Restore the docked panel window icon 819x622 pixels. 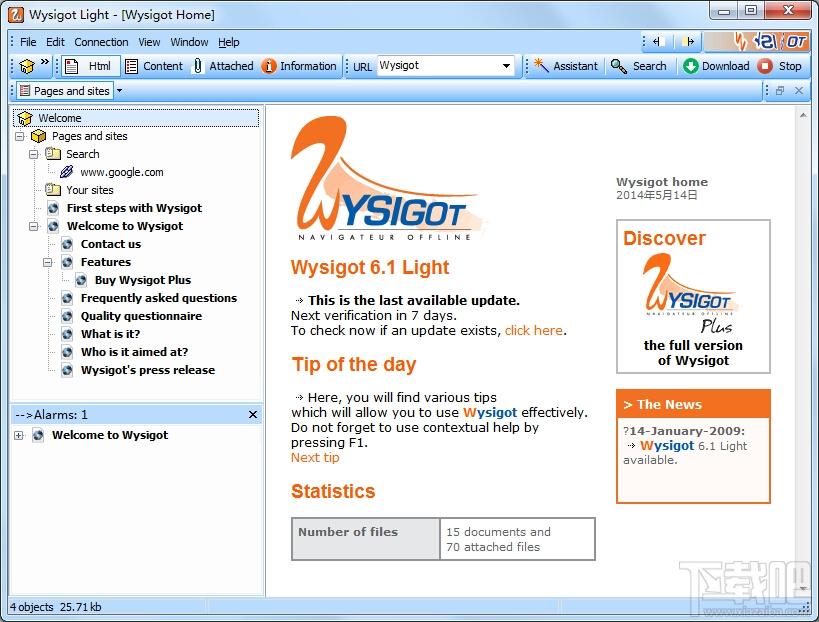tap(780, 91)
